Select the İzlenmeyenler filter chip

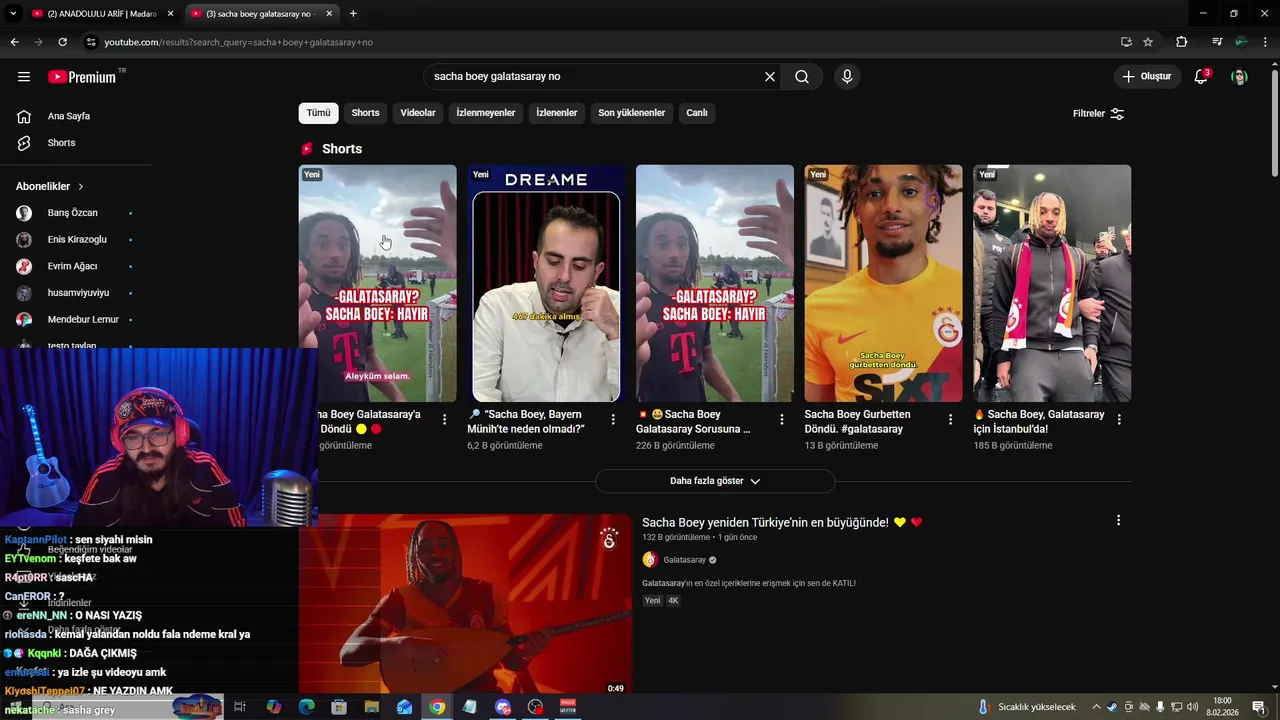coord(486,113)
